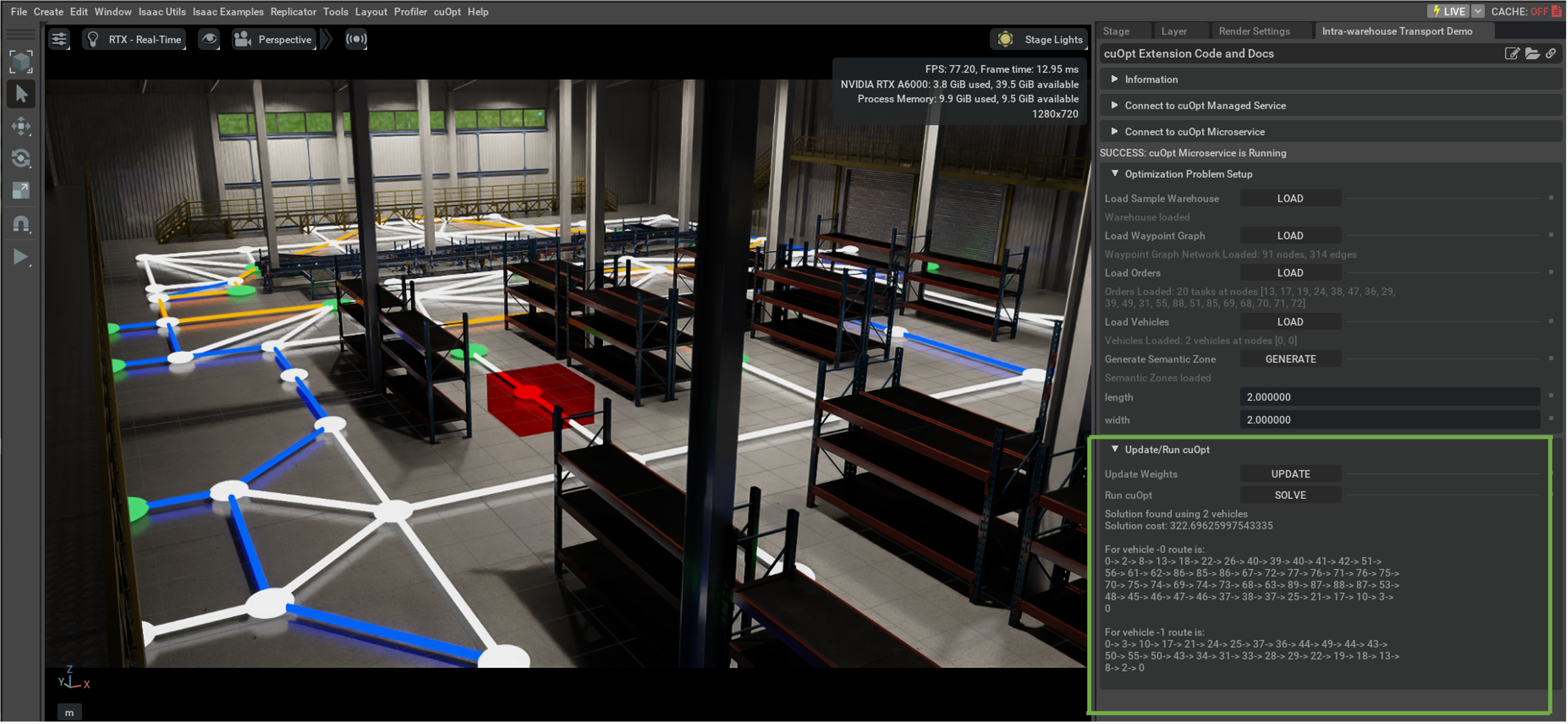Click the toolbar drag handle grip
The width and height of the screenshot is (1568, 724).
21,34
